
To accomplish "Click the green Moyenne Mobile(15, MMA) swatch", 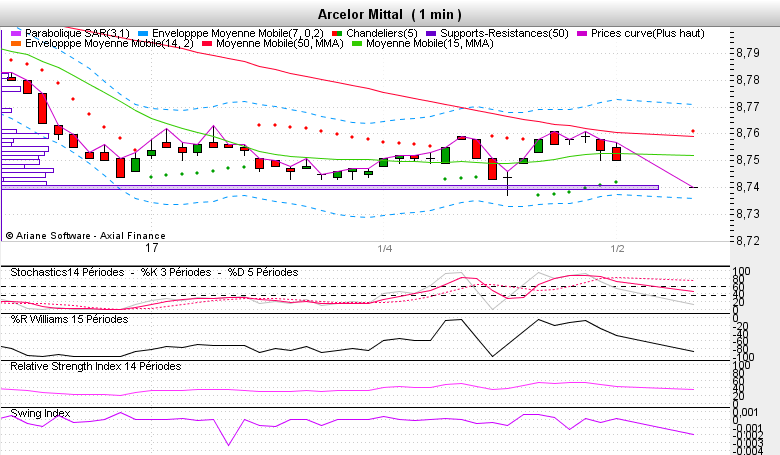I will click(x=357, y=44).
